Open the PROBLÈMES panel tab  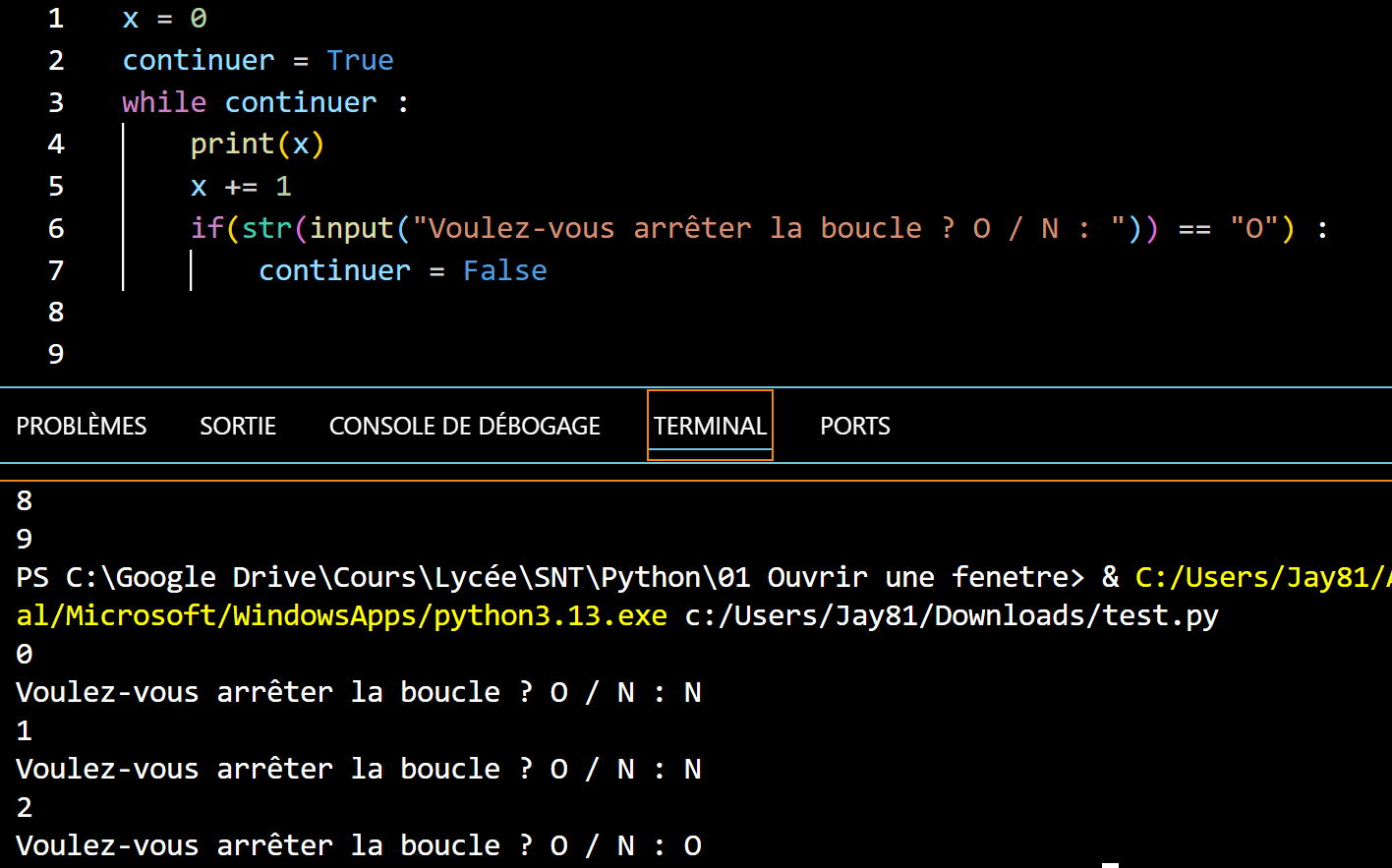[82, 426]
